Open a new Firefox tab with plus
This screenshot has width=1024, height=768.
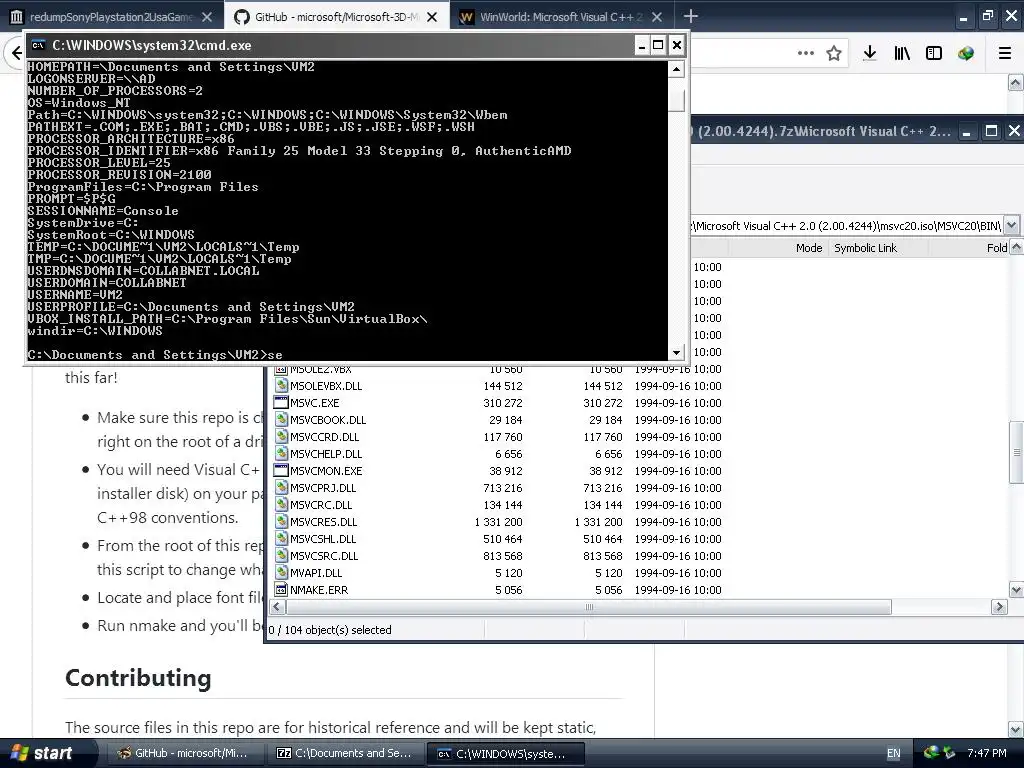[x=690, y=16]
